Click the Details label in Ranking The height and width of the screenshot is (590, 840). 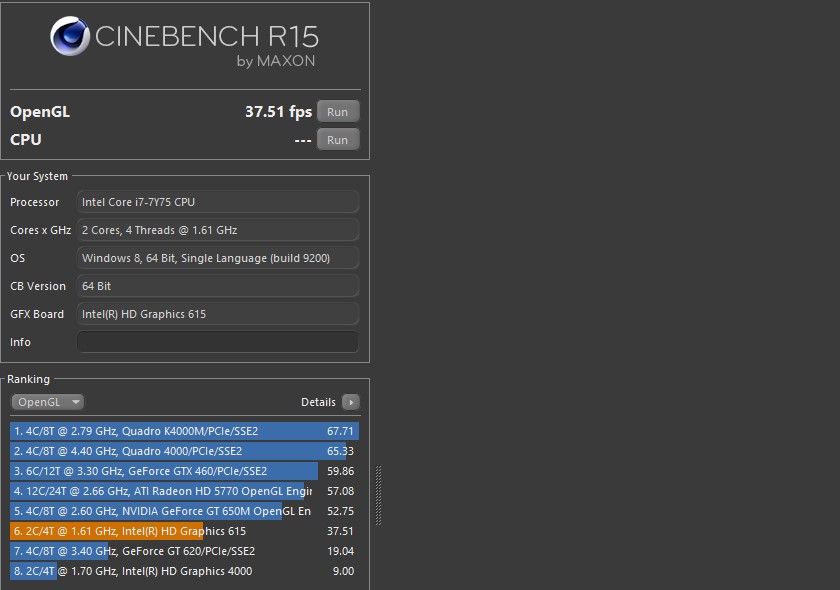tap(318, 402)
